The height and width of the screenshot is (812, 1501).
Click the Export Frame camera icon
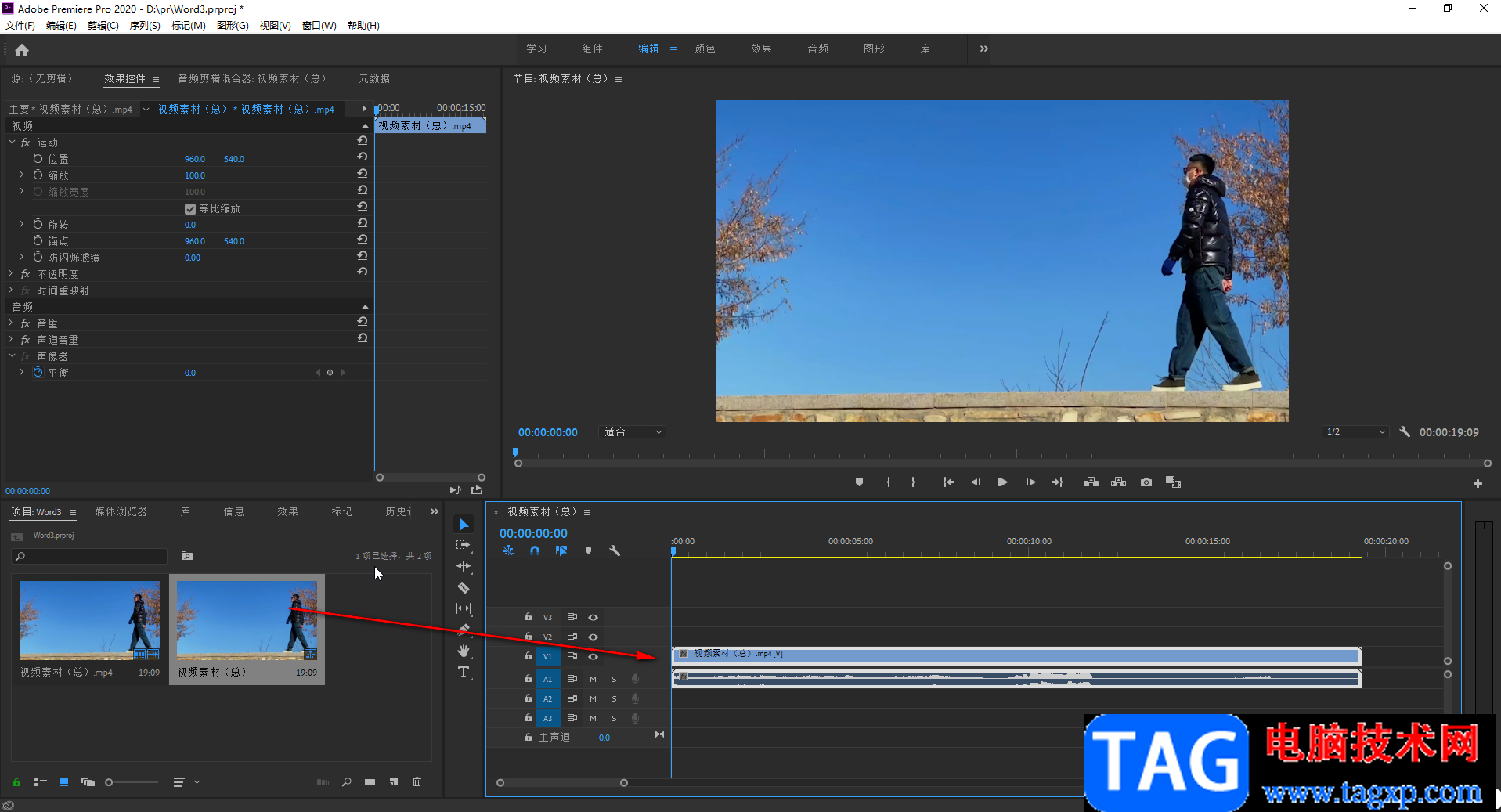coord(1146,482)
